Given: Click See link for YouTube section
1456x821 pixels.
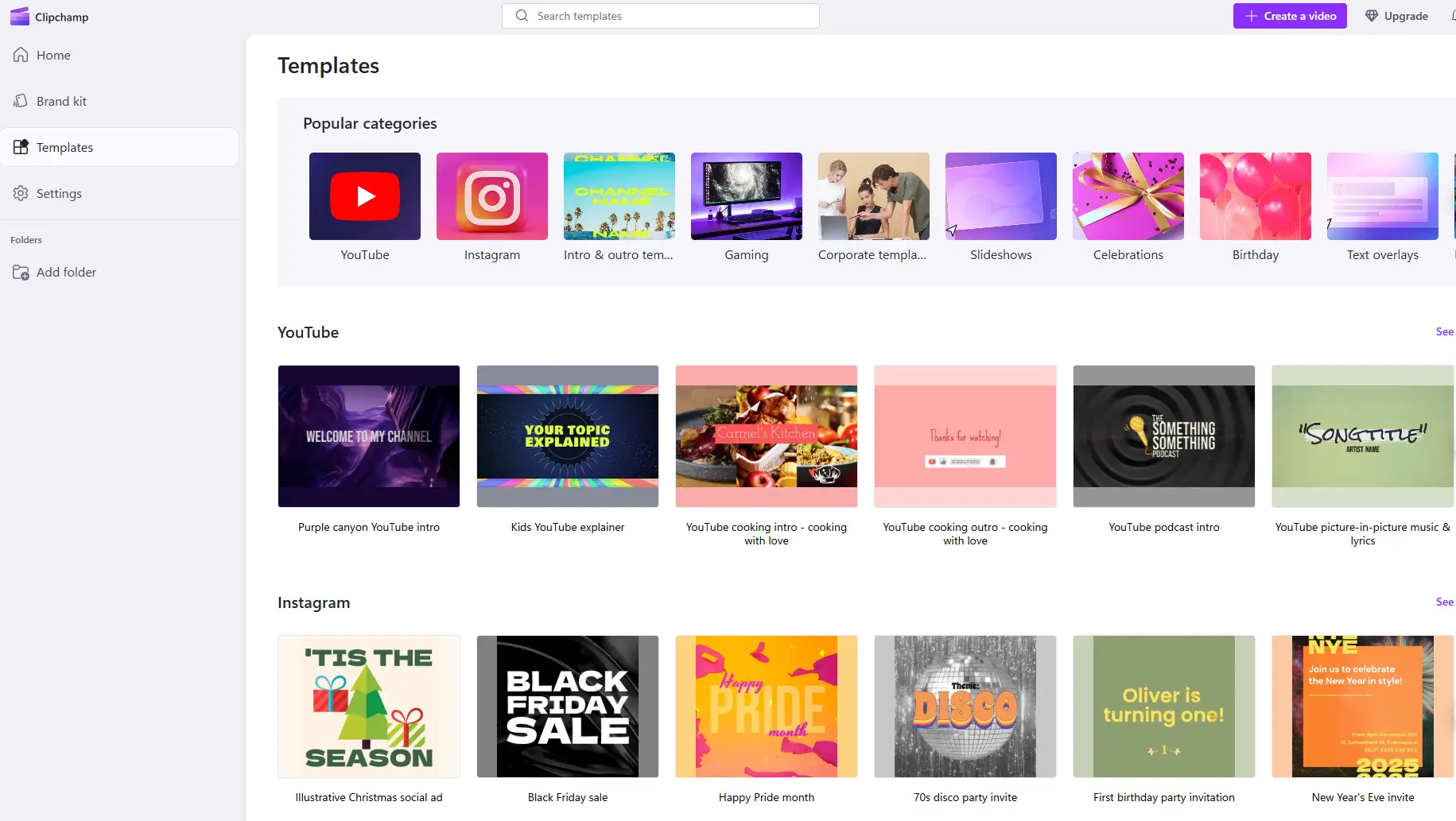Looking at the screenshot, I should [1444, 332].
